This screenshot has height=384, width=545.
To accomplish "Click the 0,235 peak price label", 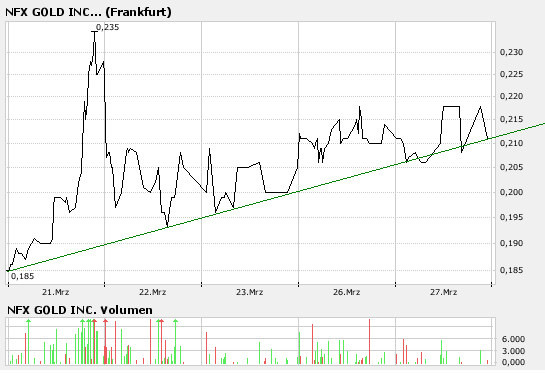I will click(x=107, y=27).
